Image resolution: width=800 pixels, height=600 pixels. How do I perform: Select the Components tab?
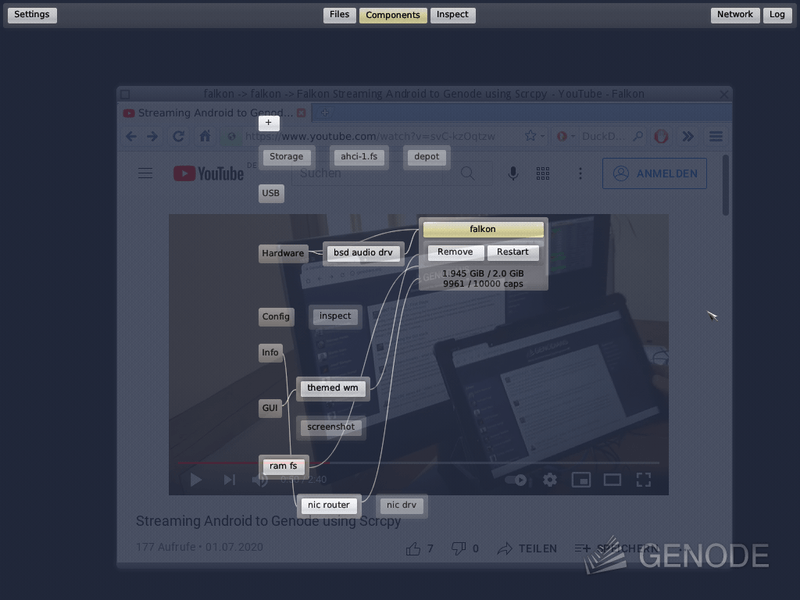coord(393,15)
